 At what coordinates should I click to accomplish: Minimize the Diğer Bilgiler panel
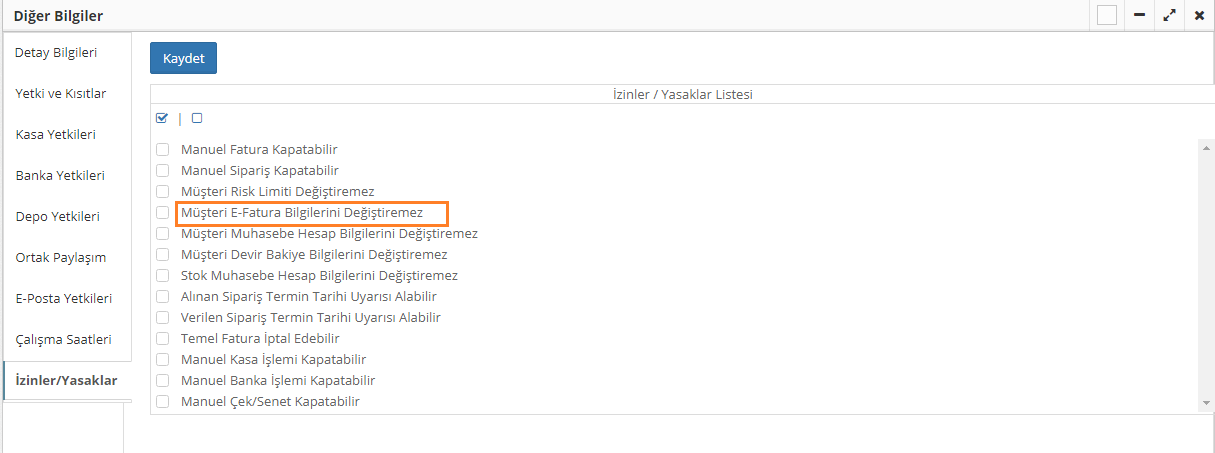(1139, 16)
